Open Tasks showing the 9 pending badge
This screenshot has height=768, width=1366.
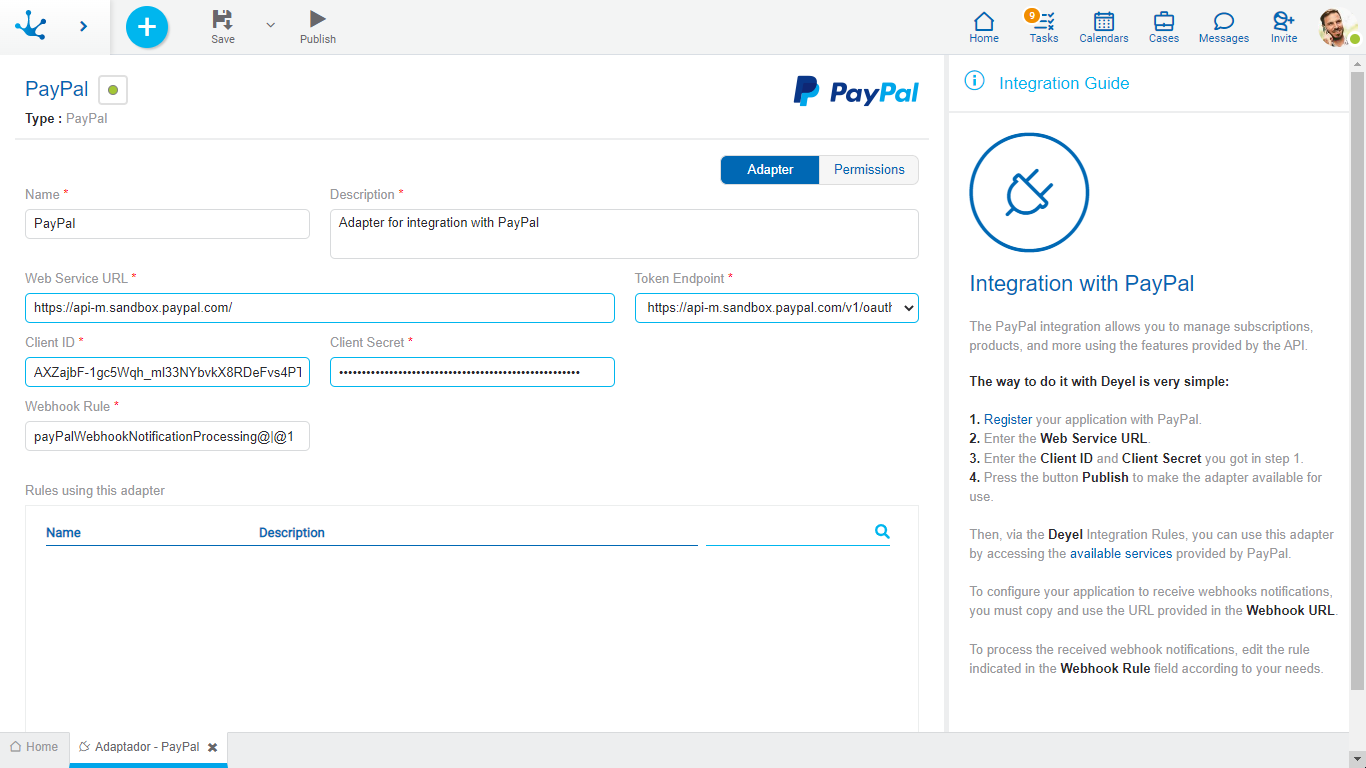[1043, 27]
